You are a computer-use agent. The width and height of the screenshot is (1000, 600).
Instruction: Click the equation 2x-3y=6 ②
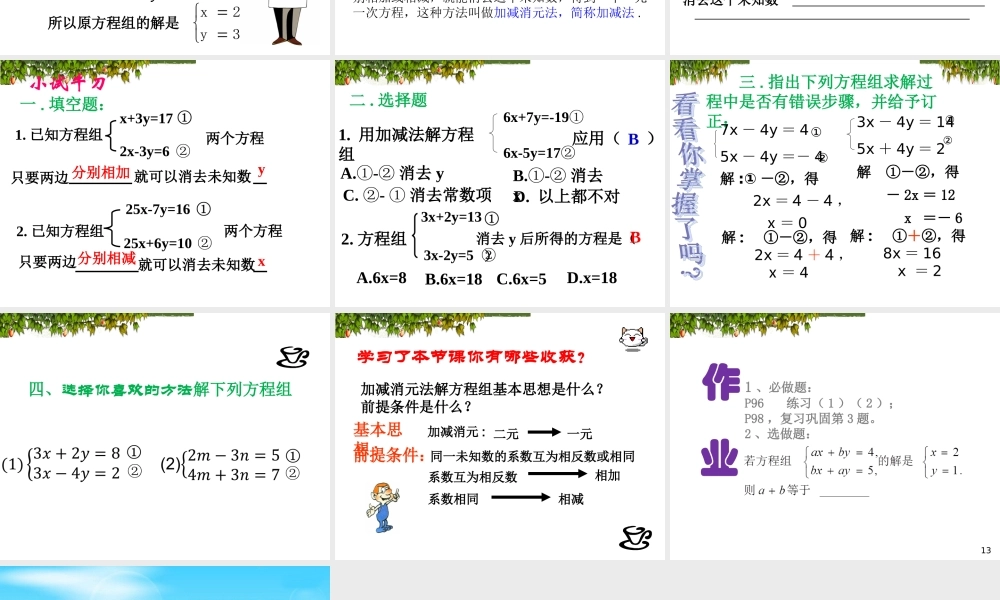click(155, 151)
